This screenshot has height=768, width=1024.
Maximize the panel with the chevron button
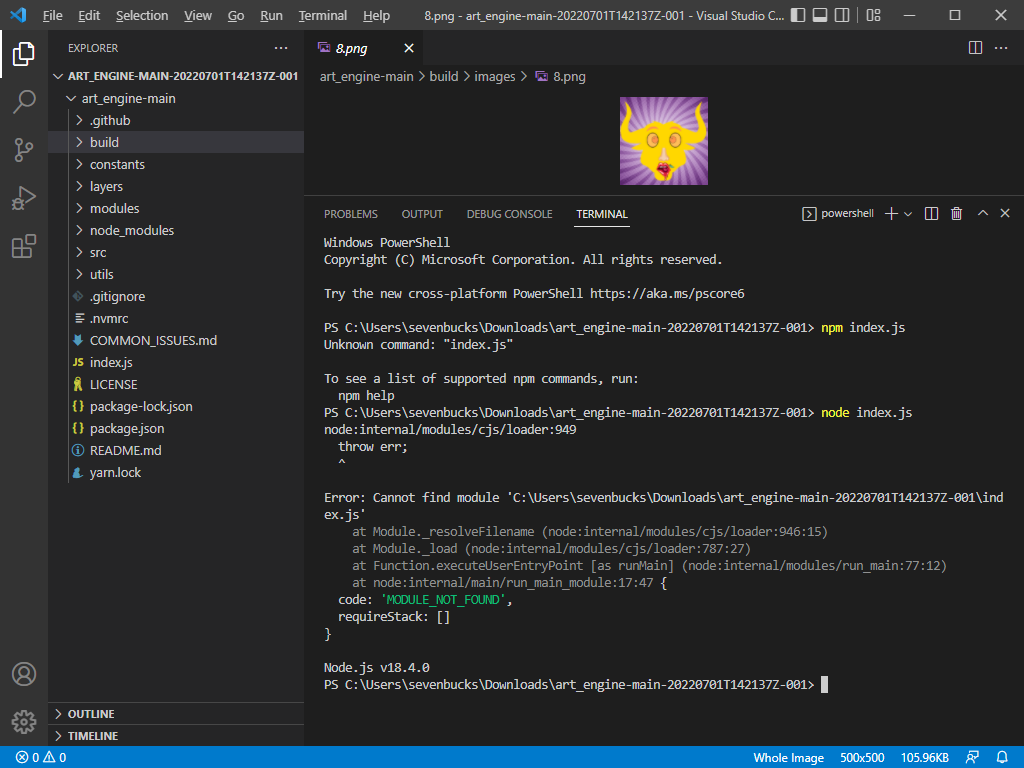[982, 213]
